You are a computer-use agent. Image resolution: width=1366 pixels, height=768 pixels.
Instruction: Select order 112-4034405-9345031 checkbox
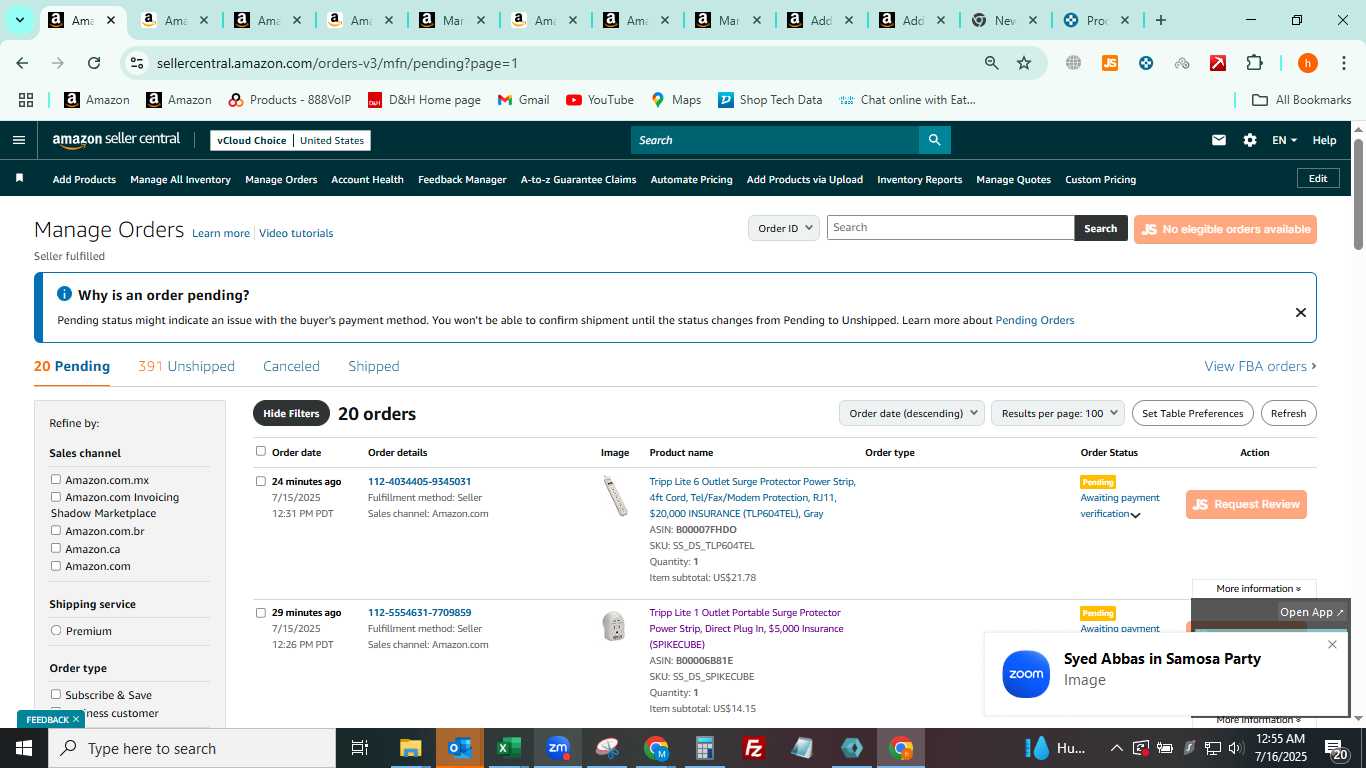261,481
